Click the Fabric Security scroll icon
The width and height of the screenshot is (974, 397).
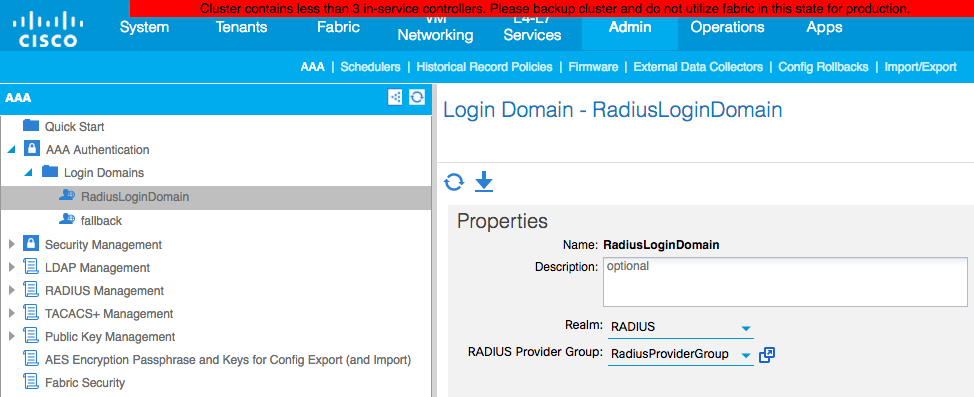(x=31, y=382)
